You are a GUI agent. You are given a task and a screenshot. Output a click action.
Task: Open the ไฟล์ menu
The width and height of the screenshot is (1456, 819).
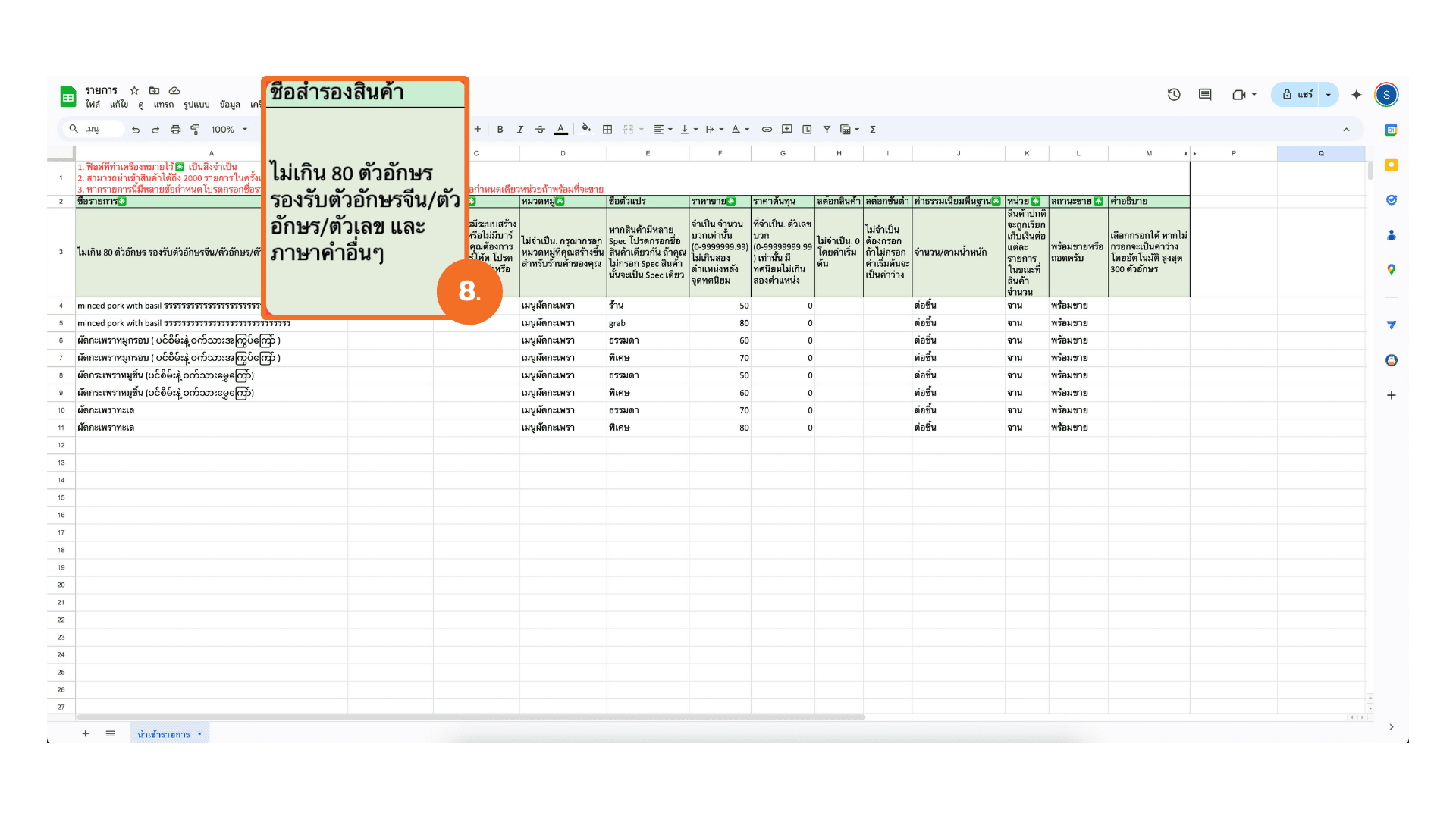(x=93, y=105)
